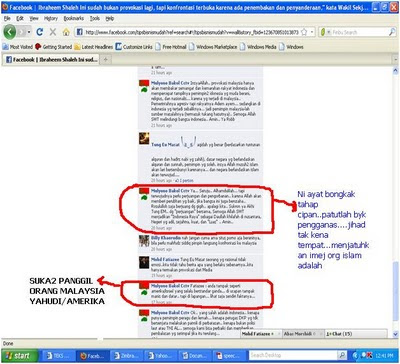This screenshot has height=364, width=400.
Task: Switch to TBKS taskbar window
Action: pyautogui.click(x=59, y=356)
